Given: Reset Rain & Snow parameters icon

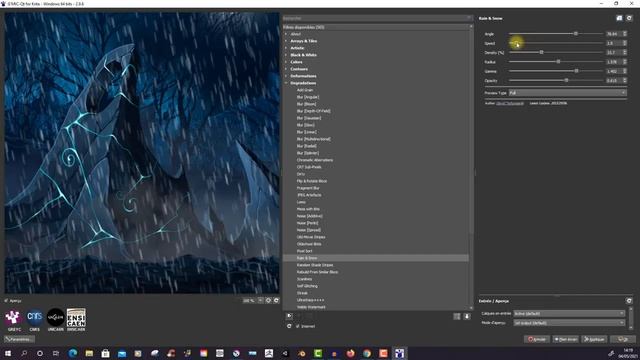Looking at the screenshot, I should pos(629,18).
